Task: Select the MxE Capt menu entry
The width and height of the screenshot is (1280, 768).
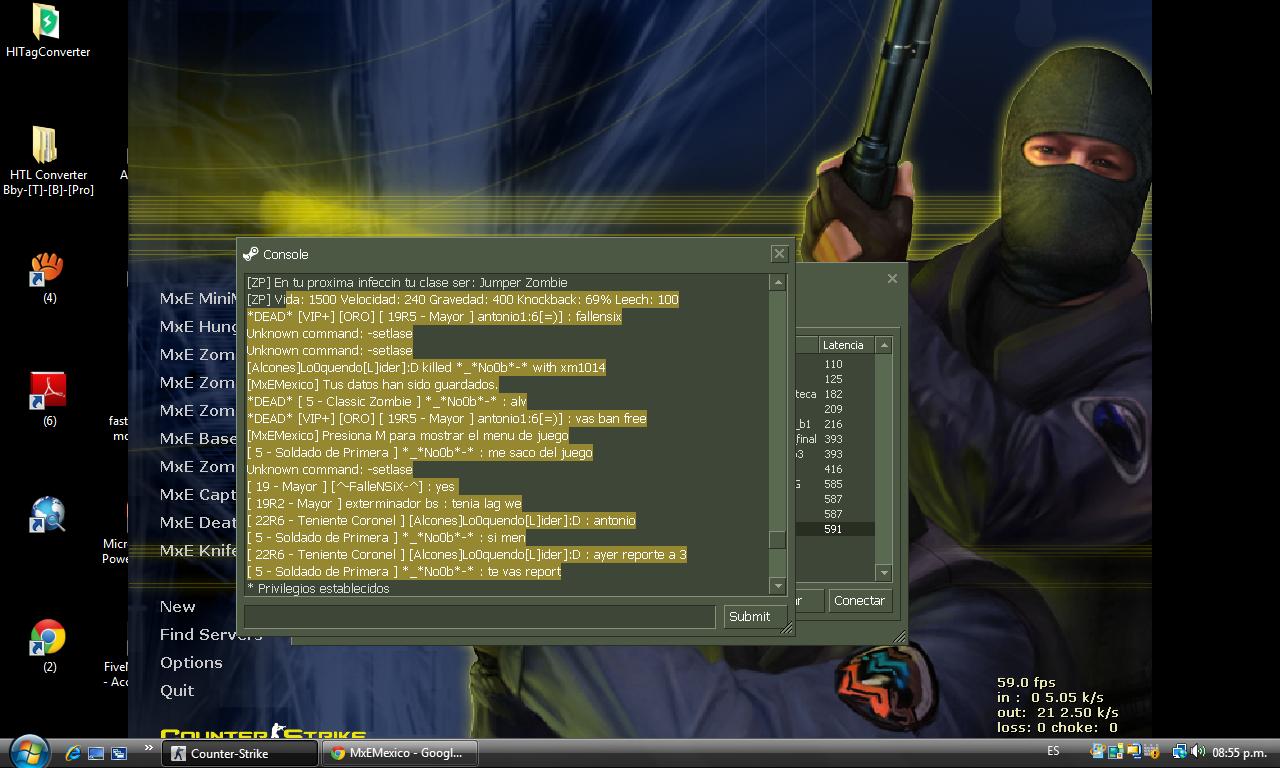Action: [x=198, y=494]
